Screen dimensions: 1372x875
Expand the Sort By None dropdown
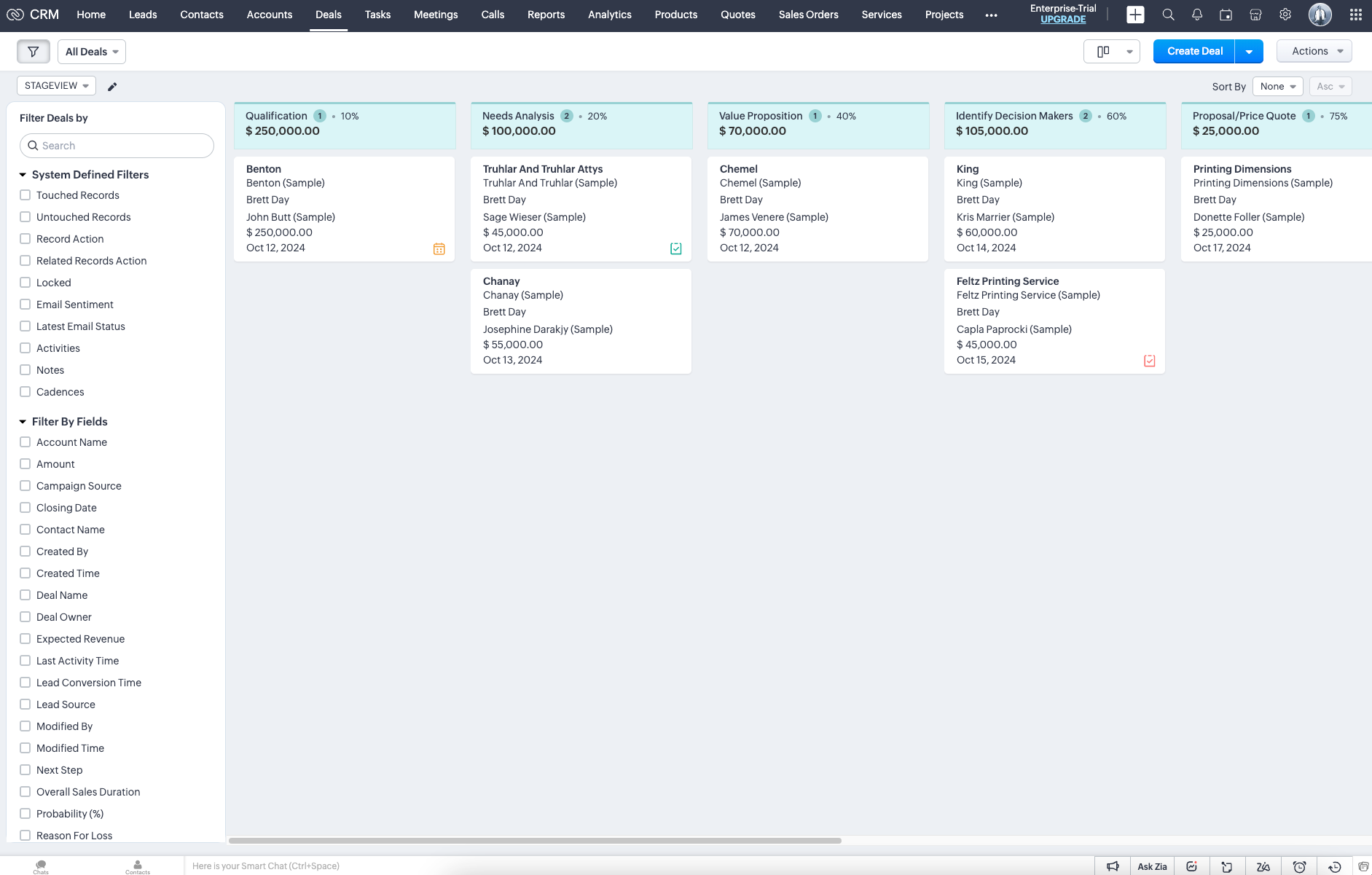[x=1277, y=86]
